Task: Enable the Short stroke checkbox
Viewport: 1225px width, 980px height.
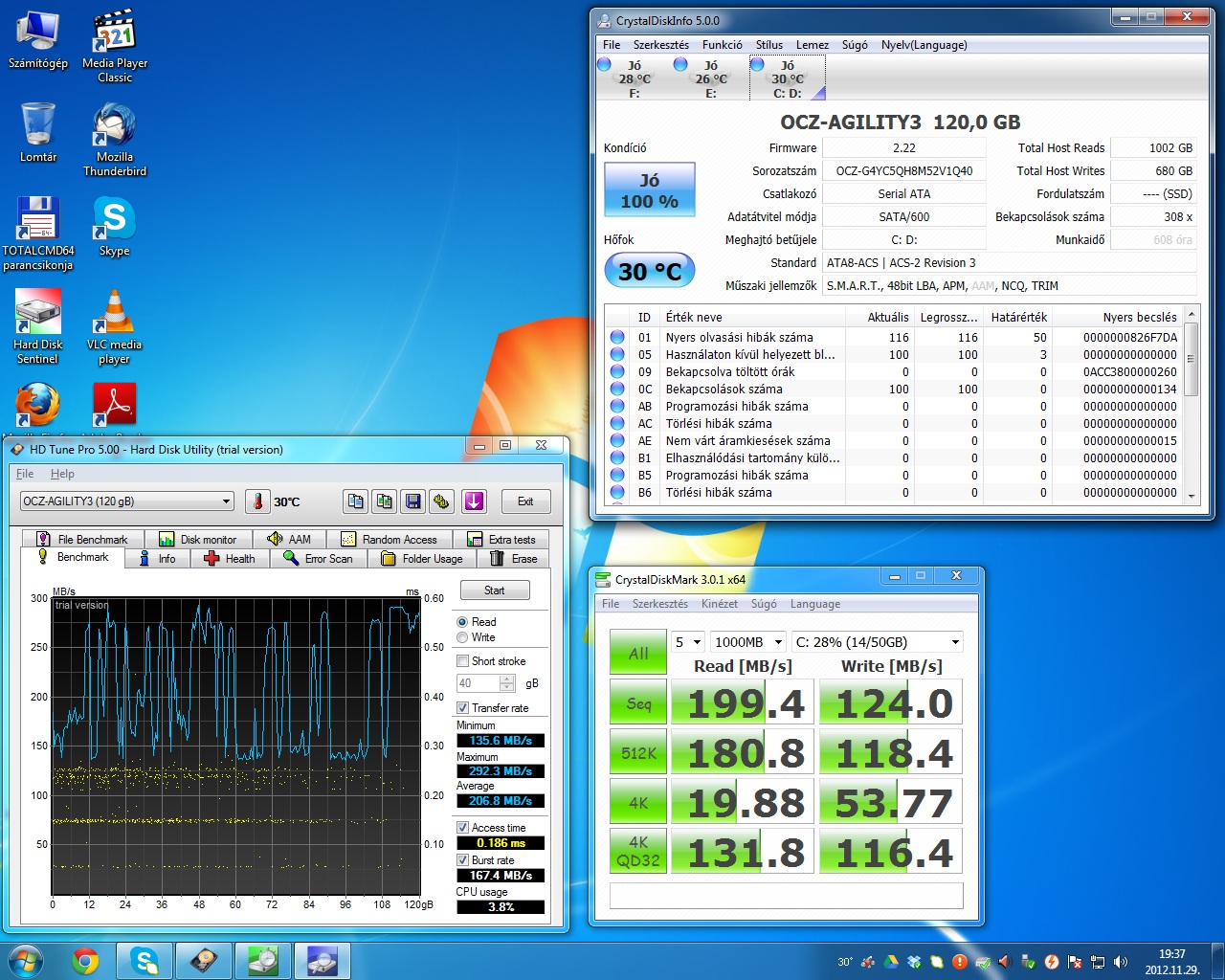Action: [x=463, y=661]
